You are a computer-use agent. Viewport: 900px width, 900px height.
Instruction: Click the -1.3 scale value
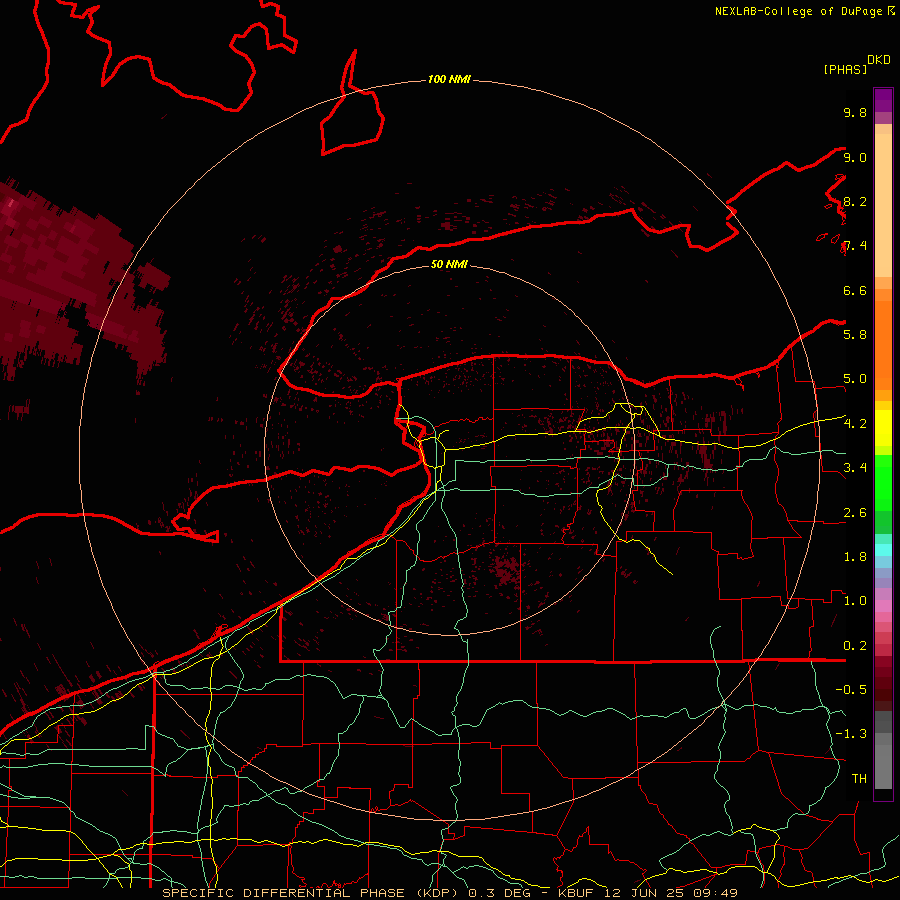[851, 734]
